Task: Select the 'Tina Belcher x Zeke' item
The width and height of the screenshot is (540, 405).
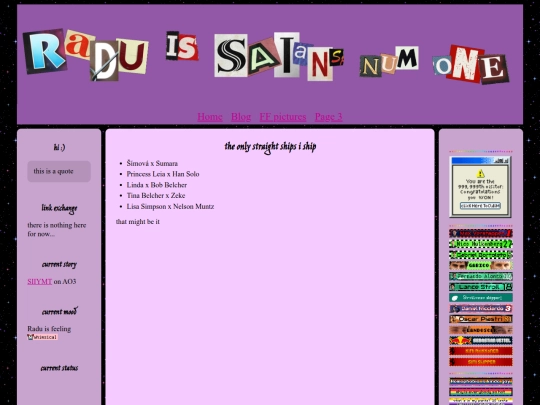Action: tap(156, 196)
